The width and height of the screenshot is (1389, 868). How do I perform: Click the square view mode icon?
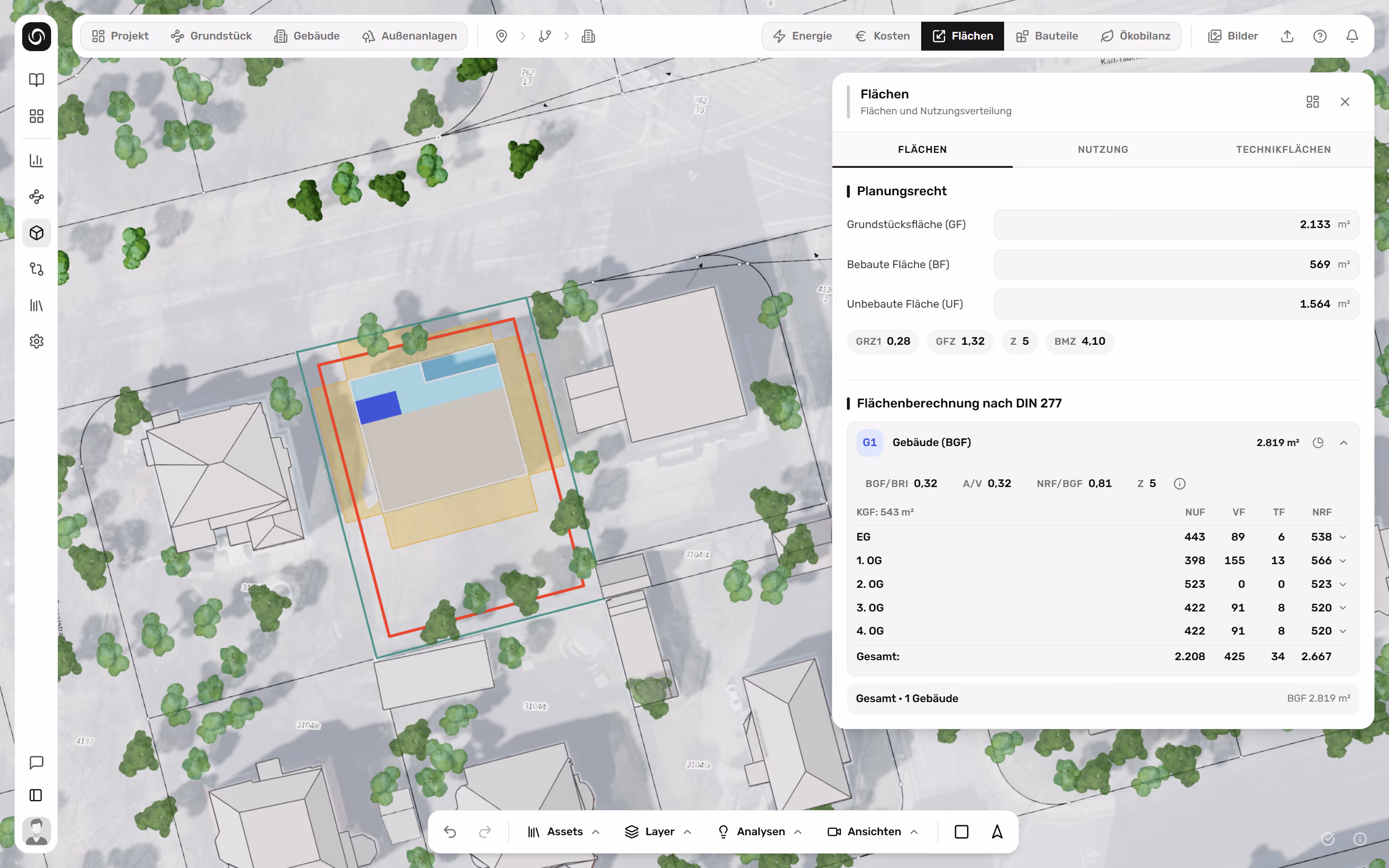(x=961, y=832)
